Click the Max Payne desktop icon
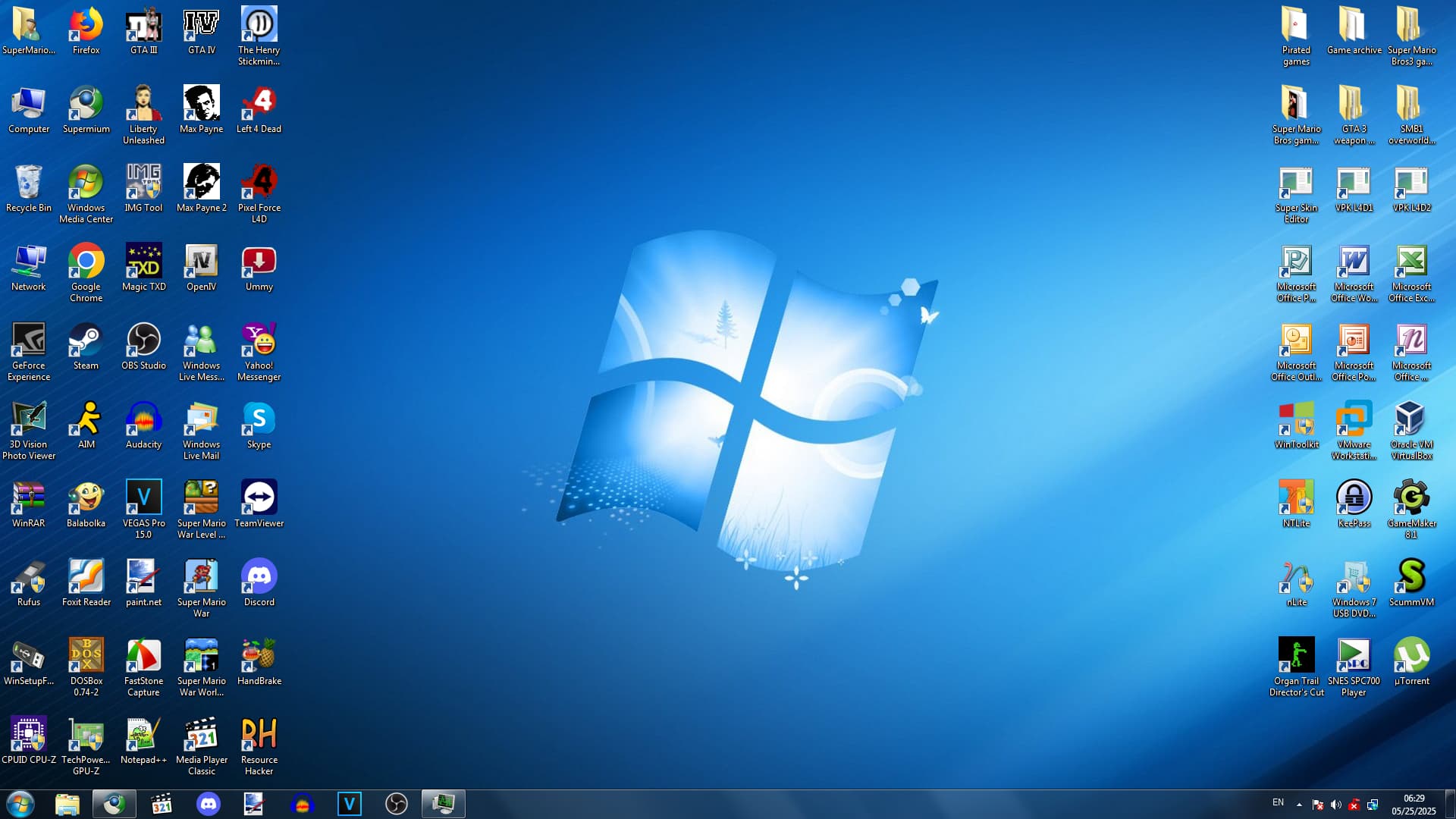 pos(201,109)
